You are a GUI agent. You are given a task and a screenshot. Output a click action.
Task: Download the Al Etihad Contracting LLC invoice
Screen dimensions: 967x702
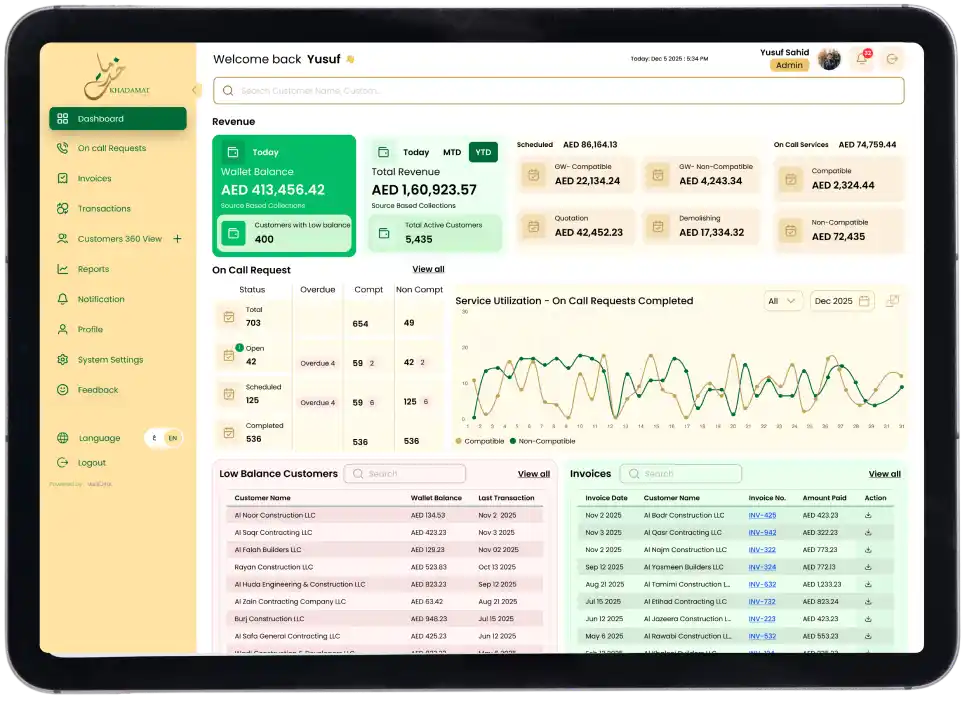(868, 601)
